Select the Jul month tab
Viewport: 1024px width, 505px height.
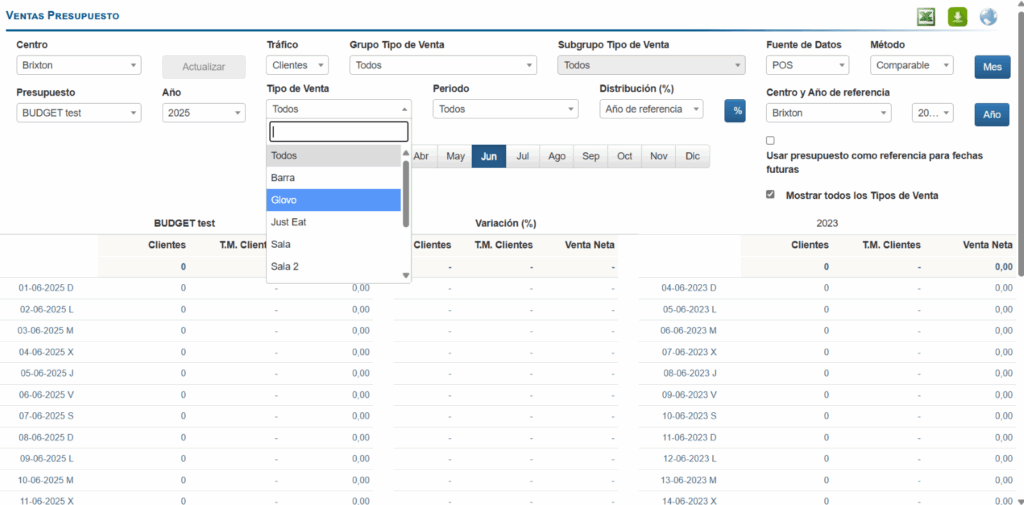coord(522,157)
